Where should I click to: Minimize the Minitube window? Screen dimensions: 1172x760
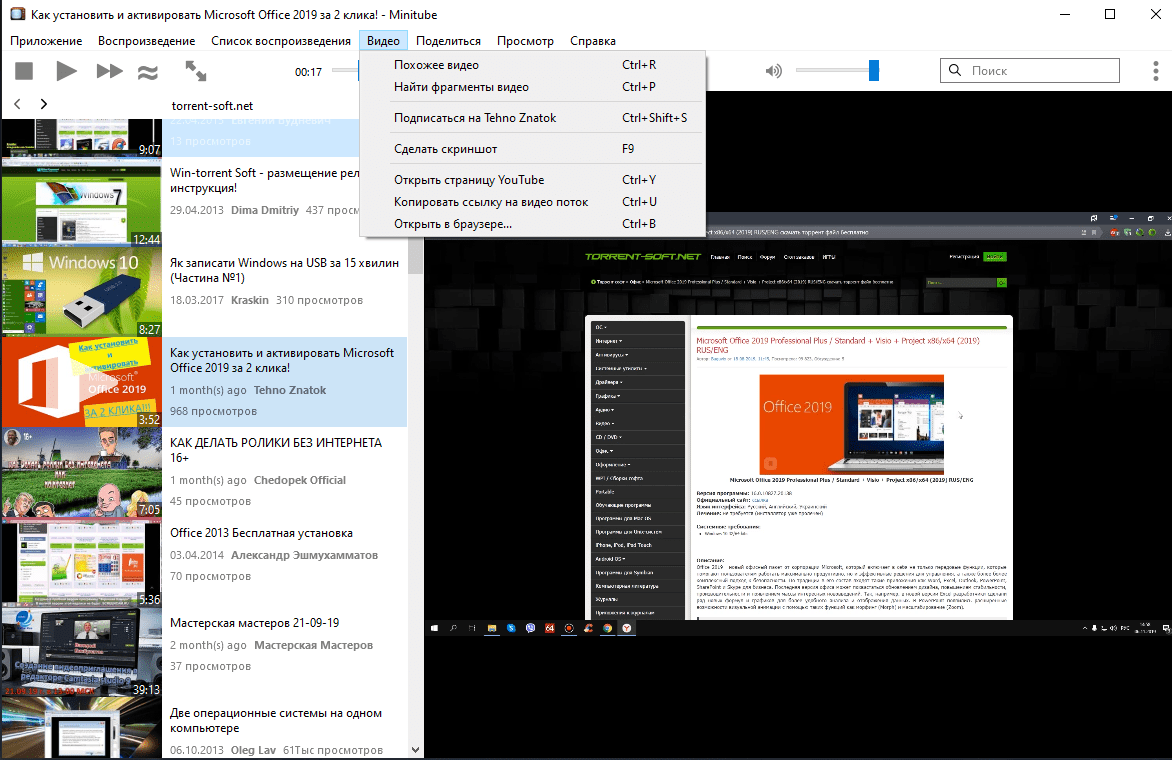point(1065,14)
